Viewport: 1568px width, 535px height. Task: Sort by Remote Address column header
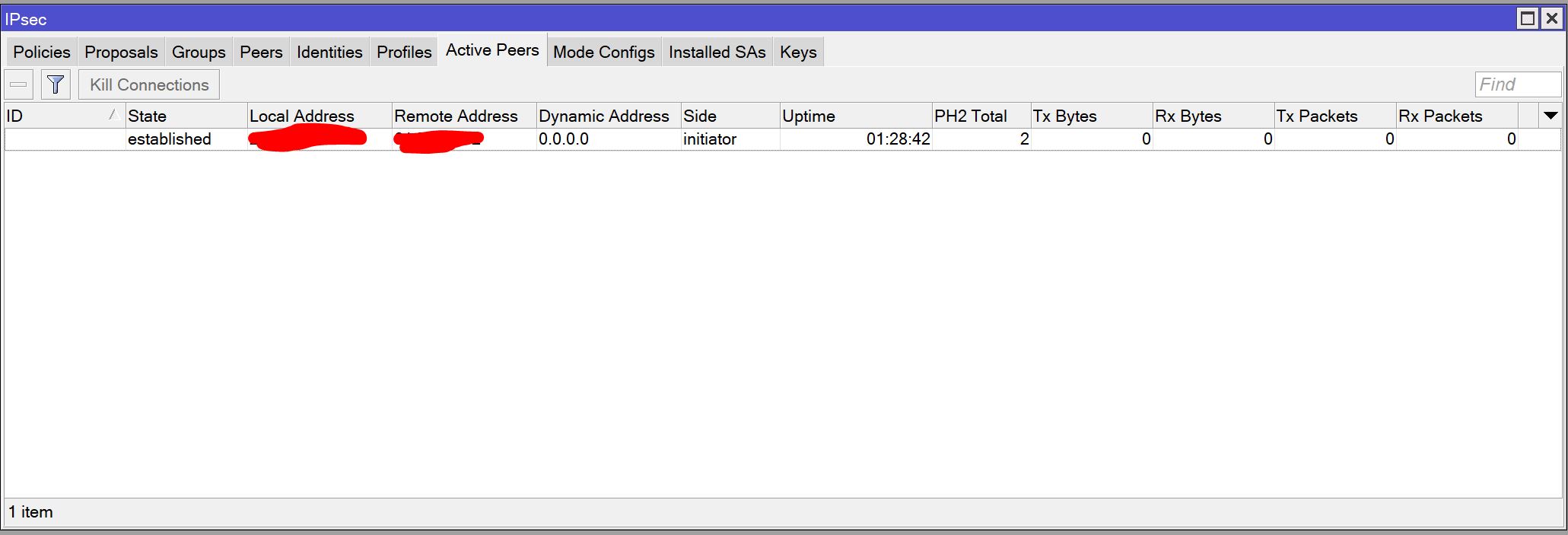(x=464, y=116)
